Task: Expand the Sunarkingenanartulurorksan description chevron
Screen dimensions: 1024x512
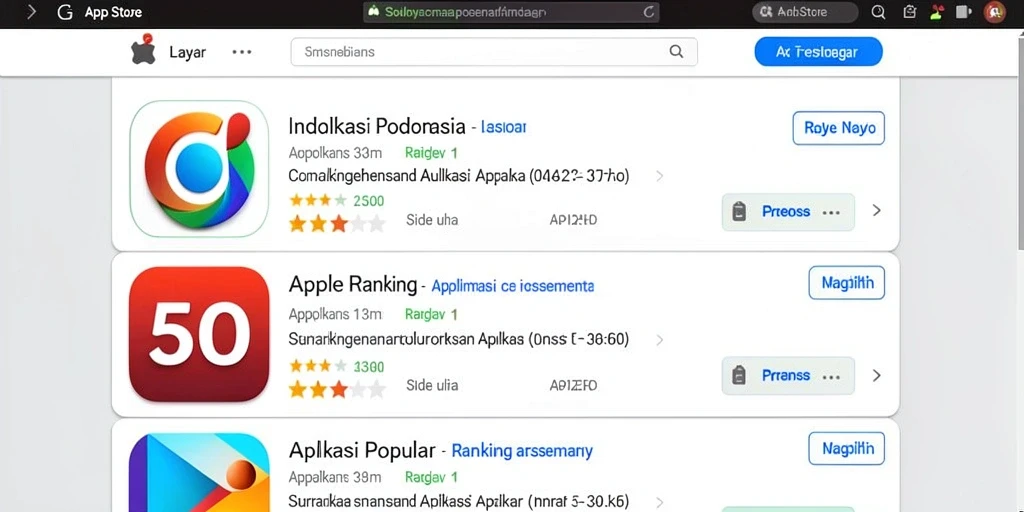Action: point(660,340)
